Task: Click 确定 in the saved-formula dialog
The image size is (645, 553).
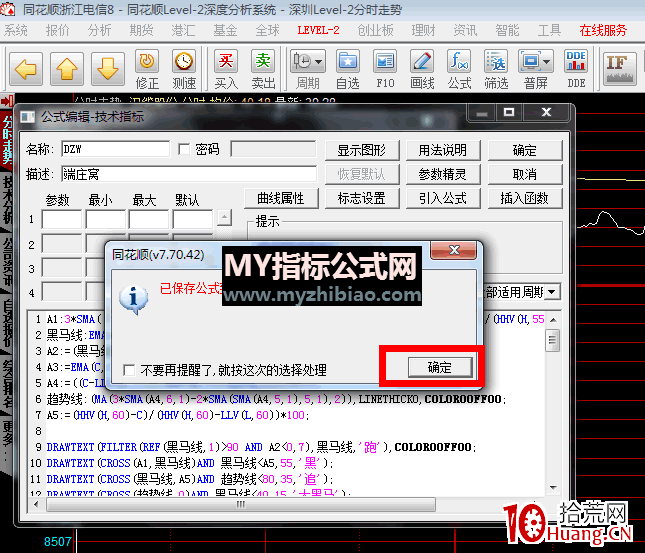Action: click(x=440, y=367)
